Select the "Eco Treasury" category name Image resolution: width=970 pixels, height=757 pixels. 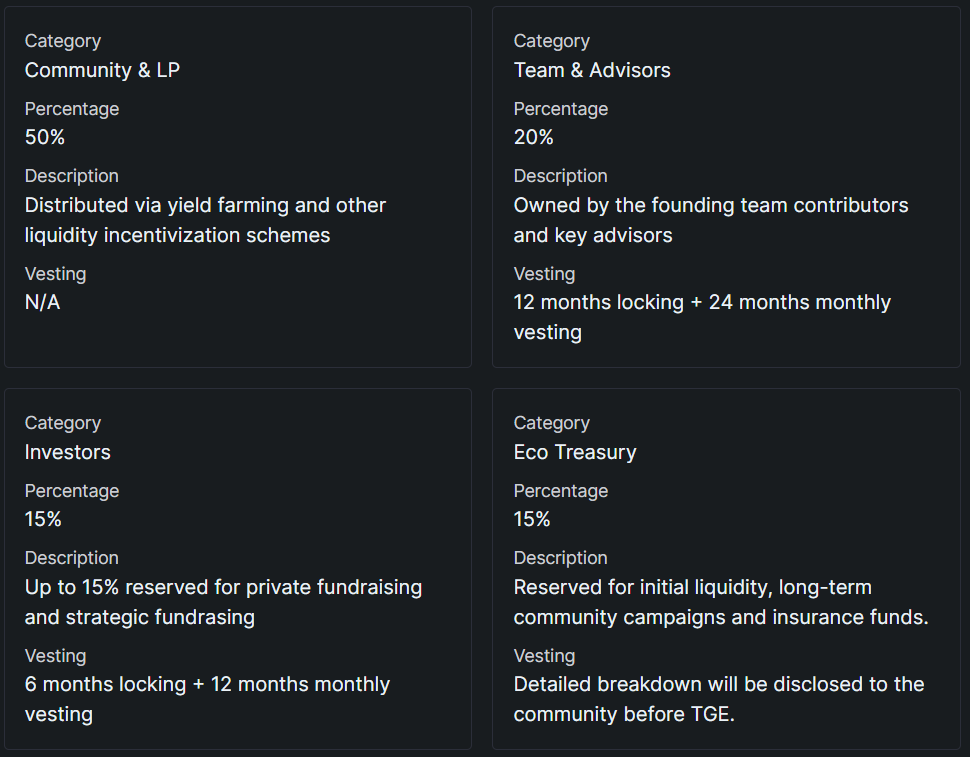(x=575, y=452)
